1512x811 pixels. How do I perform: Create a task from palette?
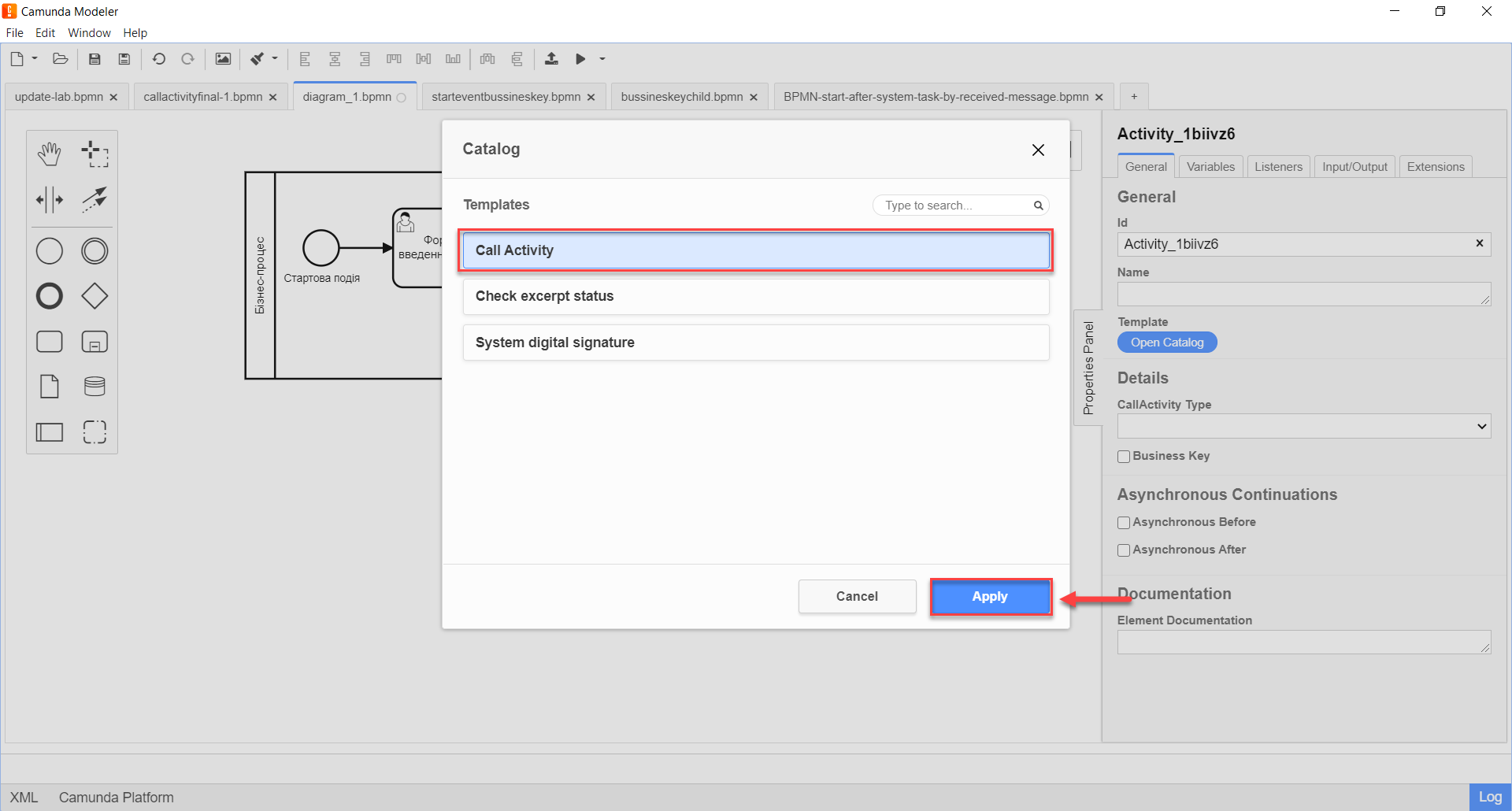click(x=50, y=342)
